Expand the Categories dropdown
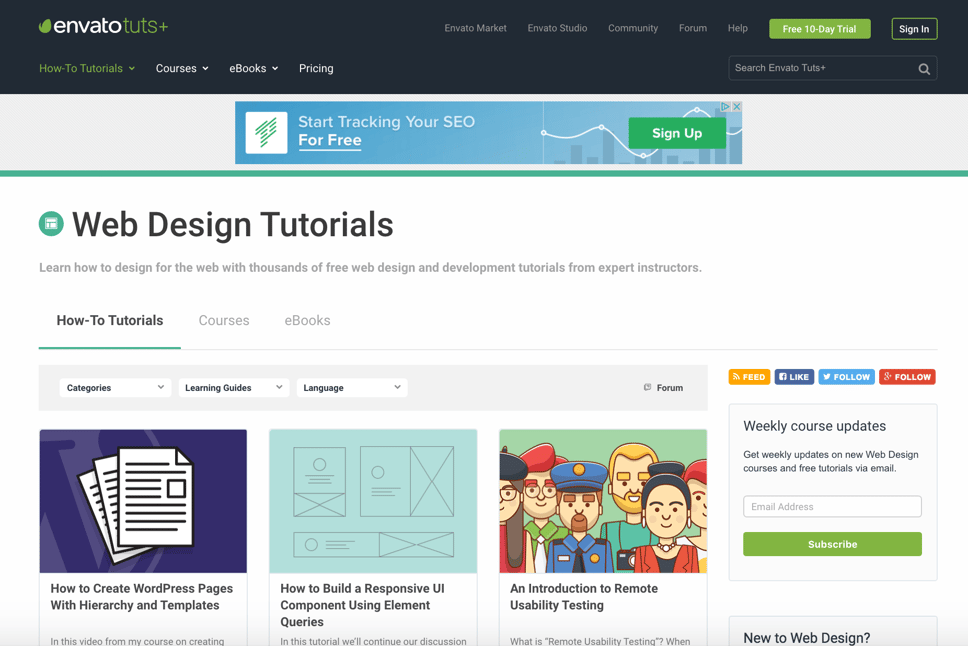968x646 pixels. point(115,388)
